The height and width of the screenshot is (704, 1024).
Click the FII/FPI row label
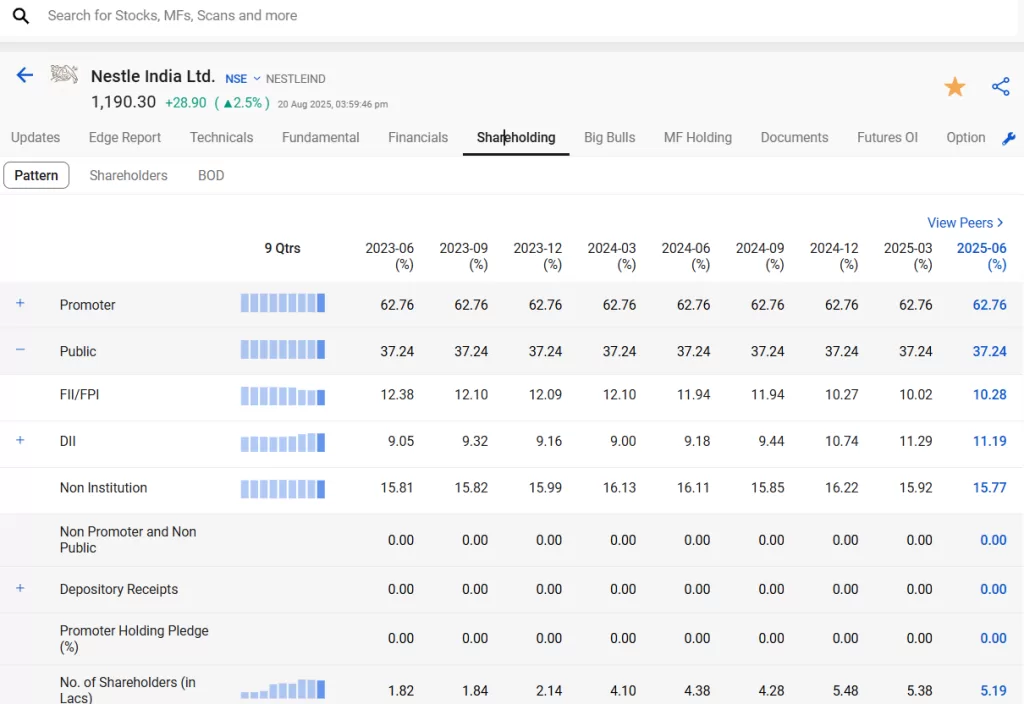click(x=79, y=394)
